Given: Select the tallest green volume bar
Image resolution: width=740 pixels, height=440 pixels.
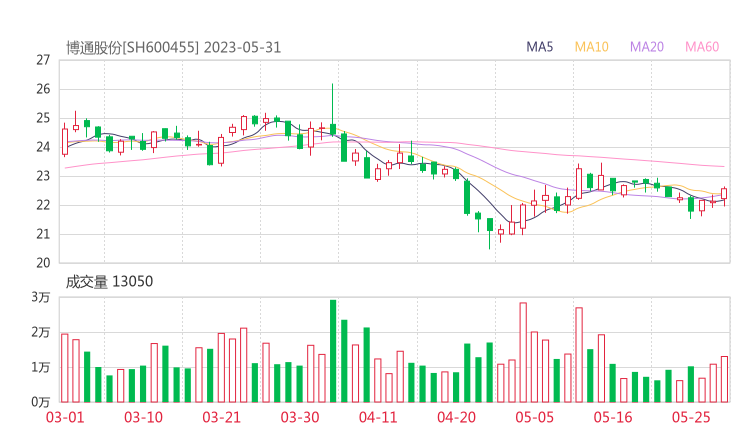Looking at the screenshot, I should 333,351.
